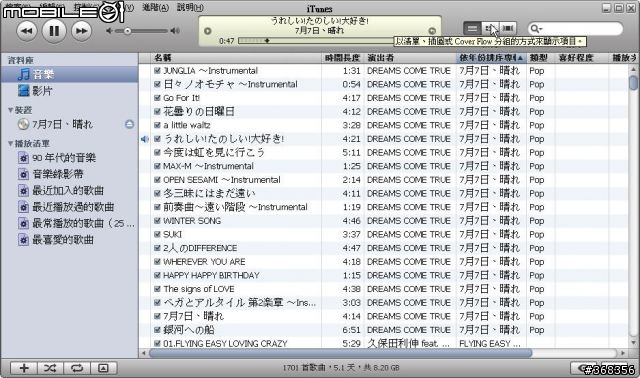Image resolution: width=640 pixels, height=378 pixels.
Task: Switch to list view mode
Action: [x=472, y=28]
